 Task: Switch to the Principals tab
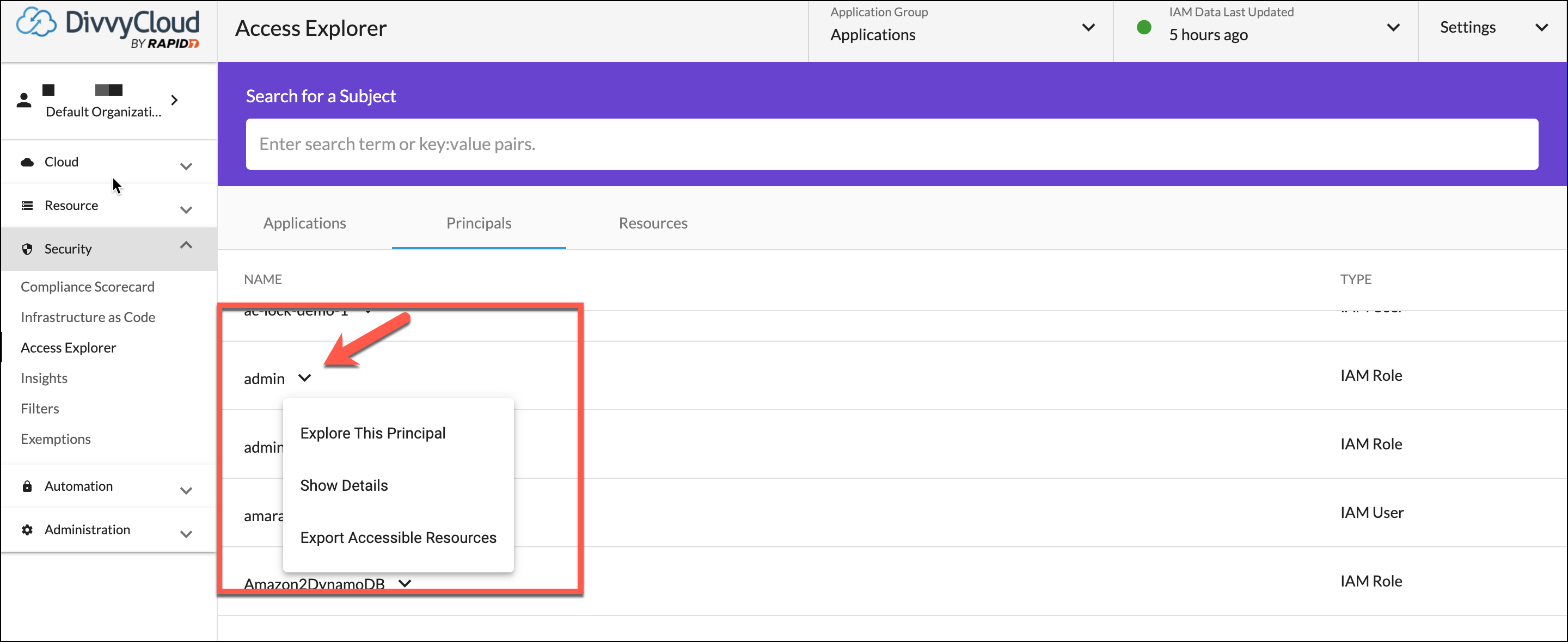(479, 223)
